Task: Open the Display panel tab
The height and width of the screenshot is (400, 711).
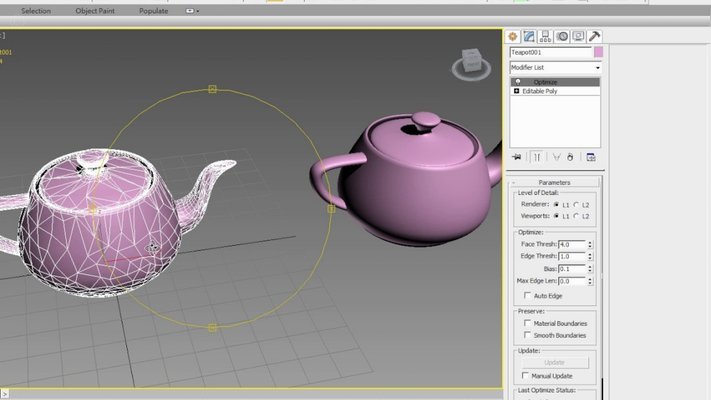Action: pyautogui.click(x=578, y=36)
